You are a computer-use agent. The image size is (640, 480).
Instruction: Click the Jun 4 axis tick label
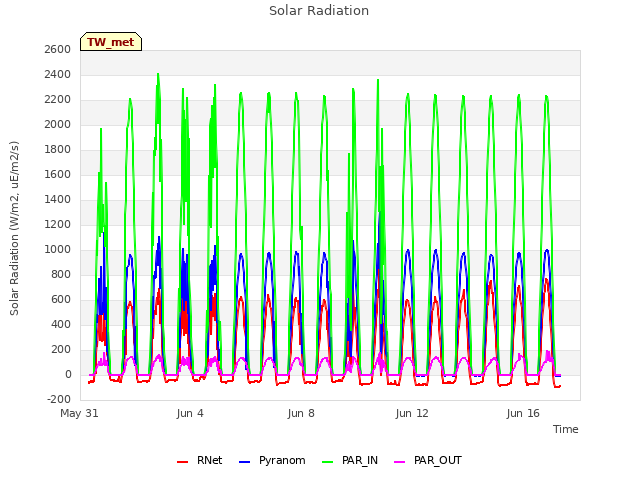click(190, 413)
